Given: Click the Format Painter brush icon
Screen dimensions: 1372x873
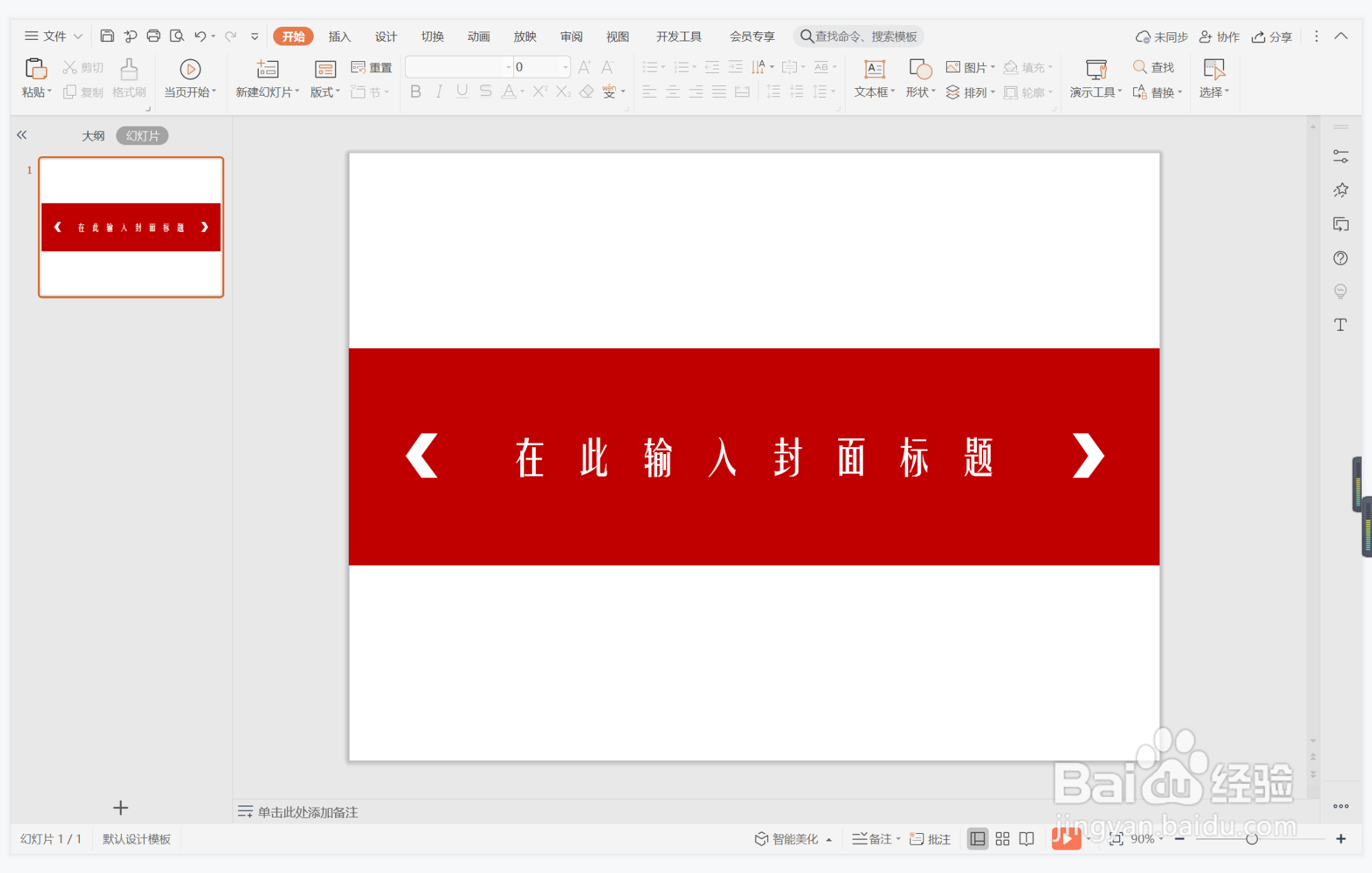Looking at the screenshot, I should click(129, 69).
